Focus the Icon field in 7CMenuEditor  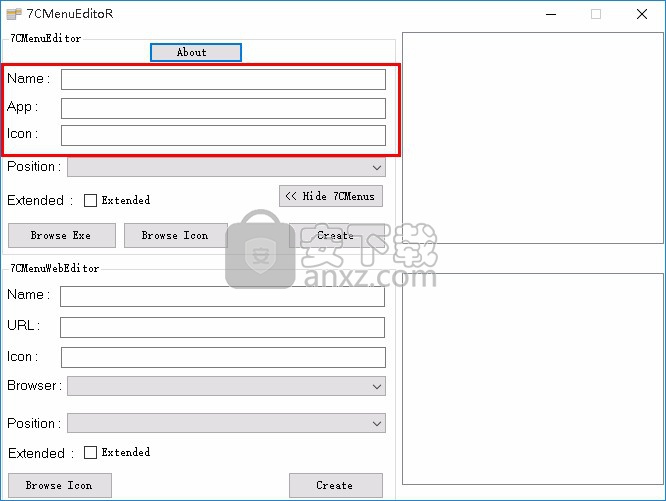click(x=223, y=135)
